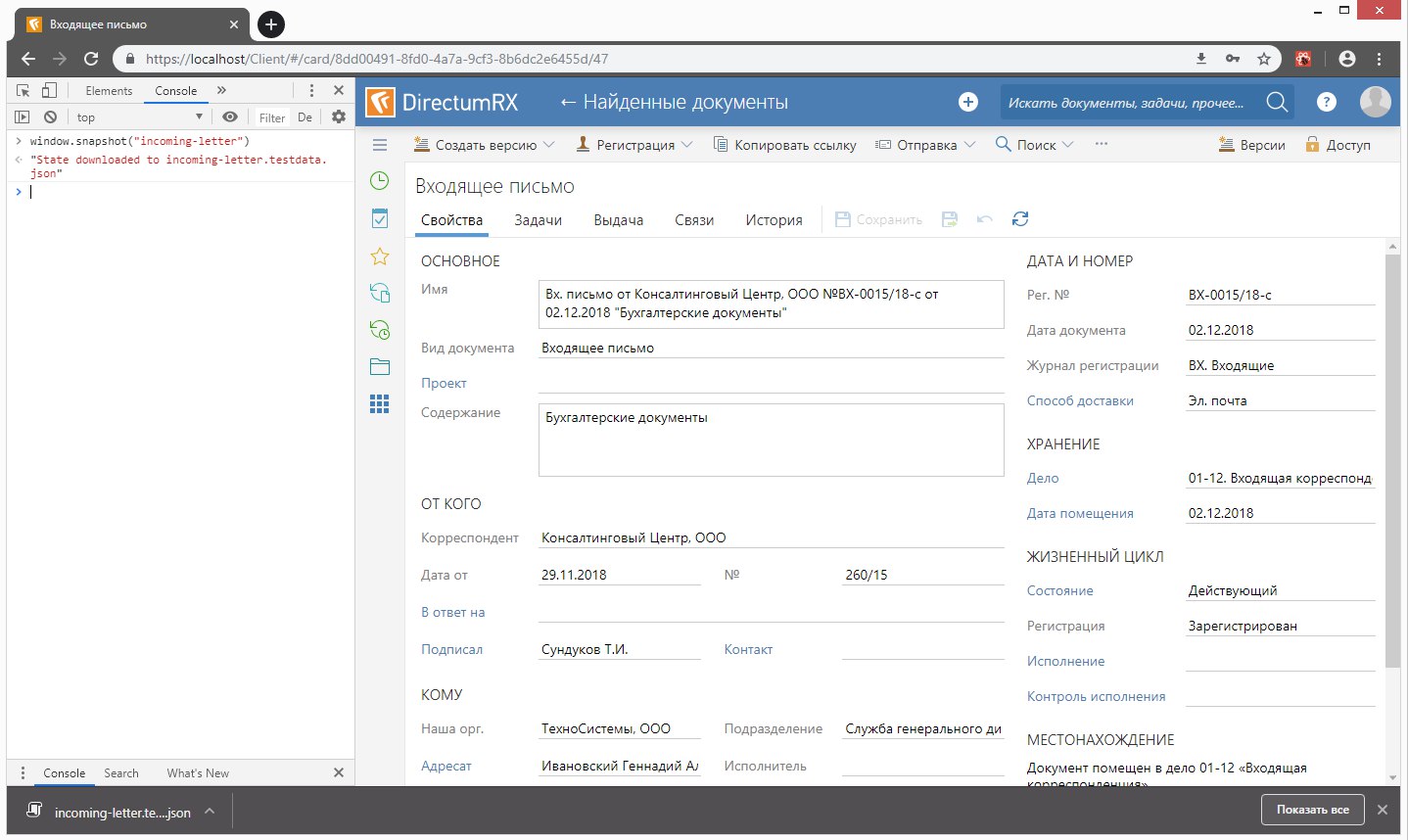Click the refresh icon beside Сохранить
Viewport: 1408px width, 840px height.
point(1020,219)
